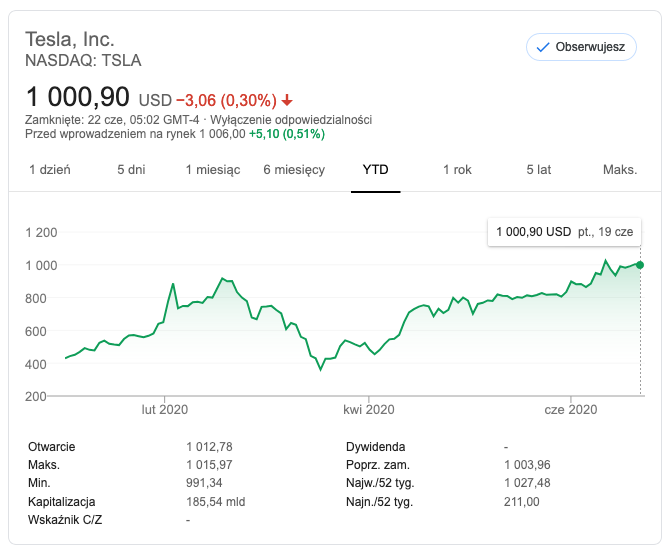Click the lut 2020 axis label
The width and height of the screenshot is (670, 552).
[165, 409]
